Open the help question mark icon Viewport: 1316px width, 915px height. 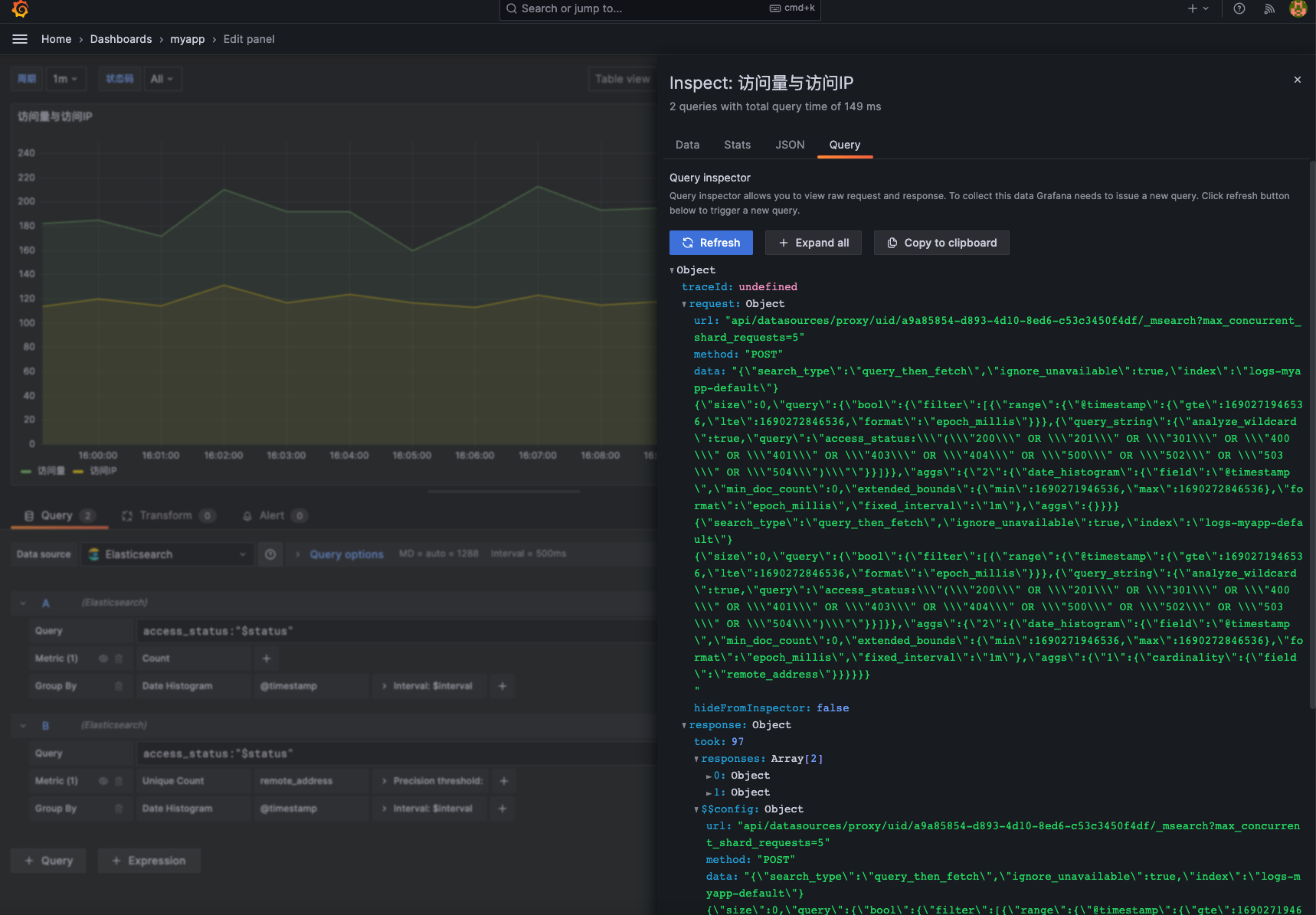tap(1239, 9)
